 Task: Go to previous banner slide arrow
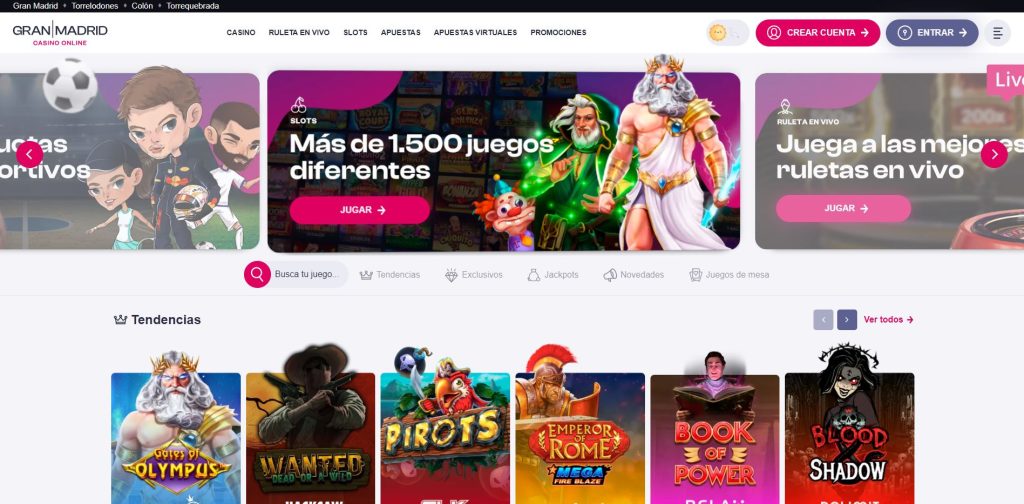coord(29,155)
